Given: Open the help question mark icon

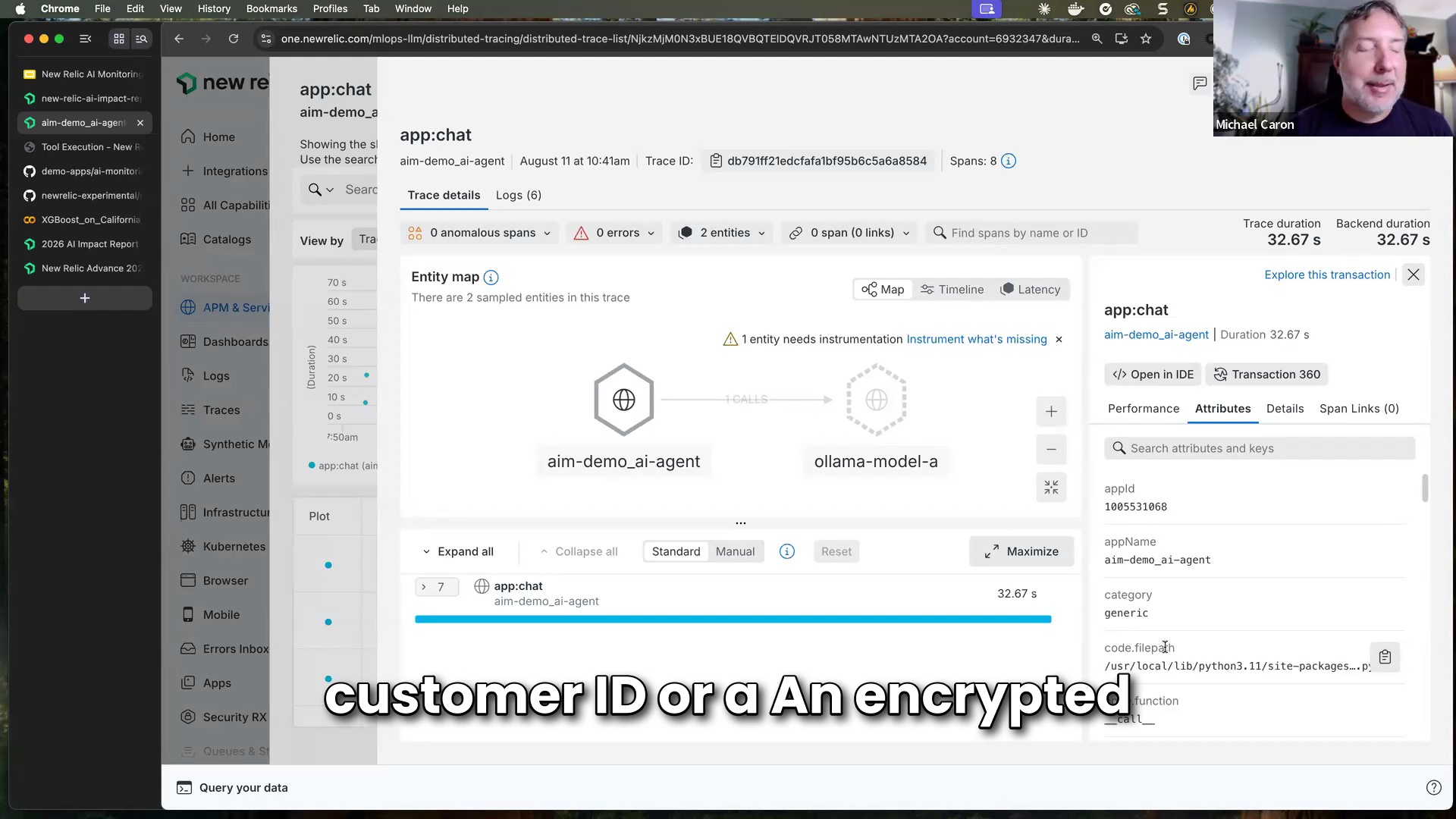Looking at the screenshot, I should [1433, 788].
